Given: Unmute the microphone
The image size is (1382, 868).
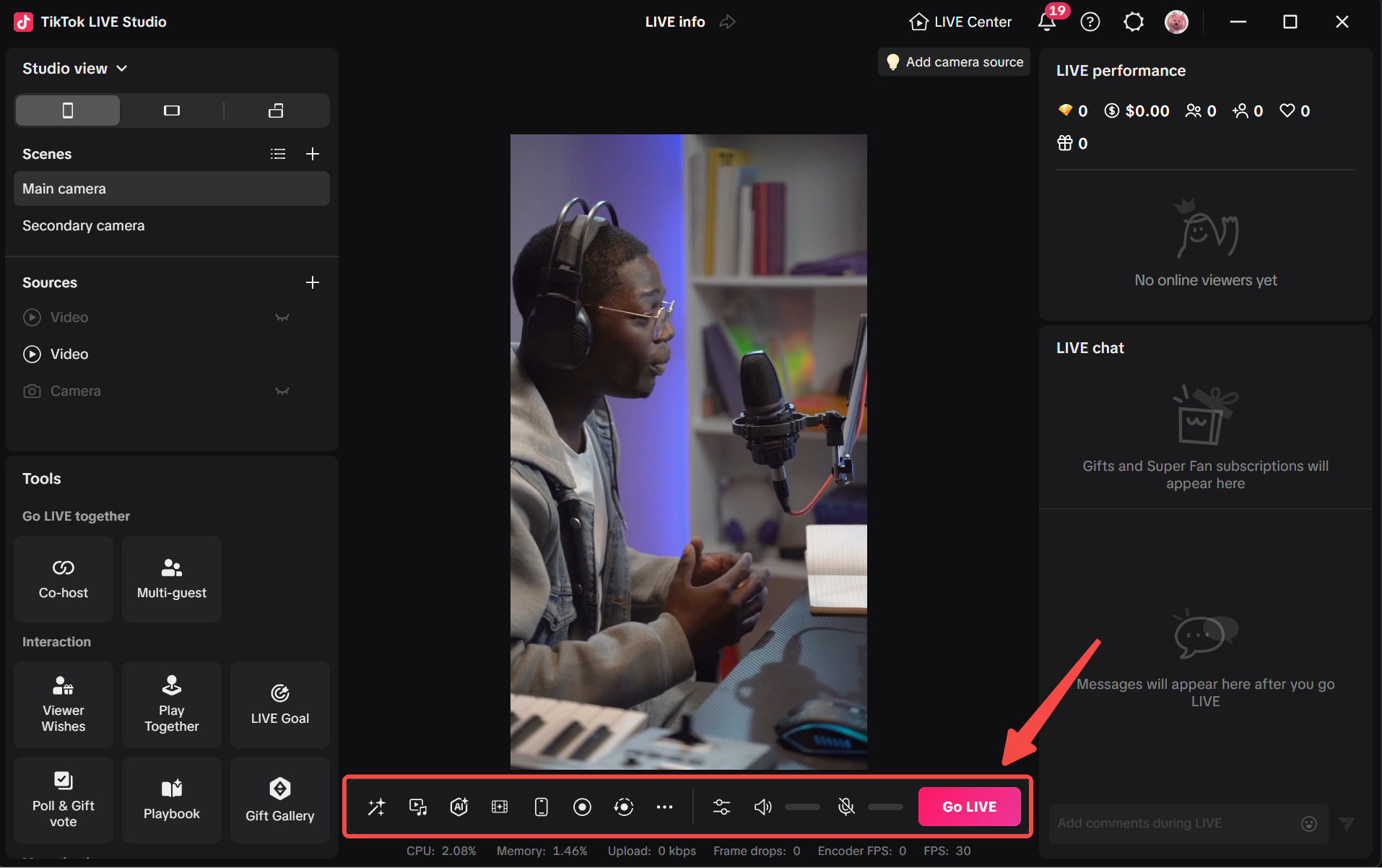Looking at the screenshot, I should click(x=846, y=807).
